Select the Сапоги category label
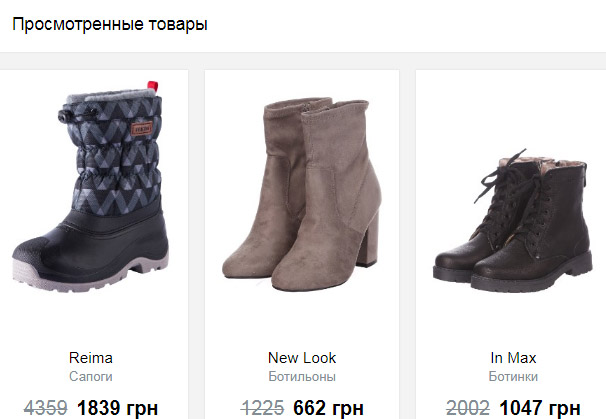The image size is (606, 419). pos(91,376)
